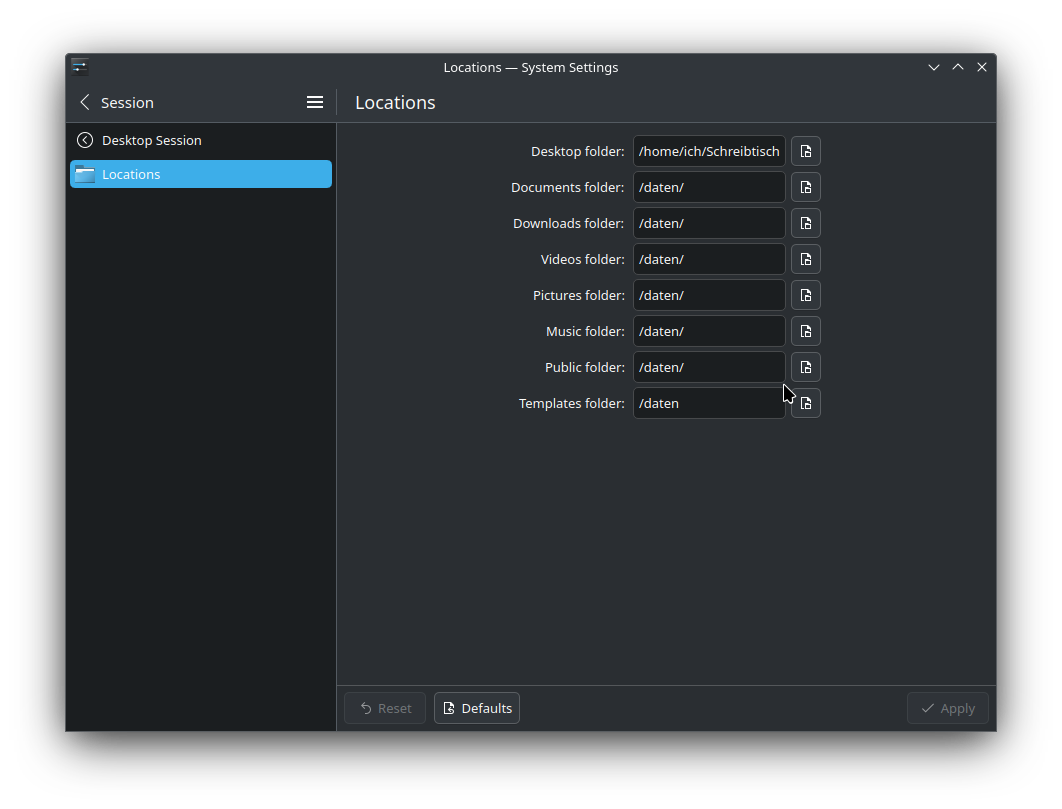Select the Locations sidebar entry
The width and height of the screenshot is (1062, 809).
pyautogui.click(x=200, y=174)
